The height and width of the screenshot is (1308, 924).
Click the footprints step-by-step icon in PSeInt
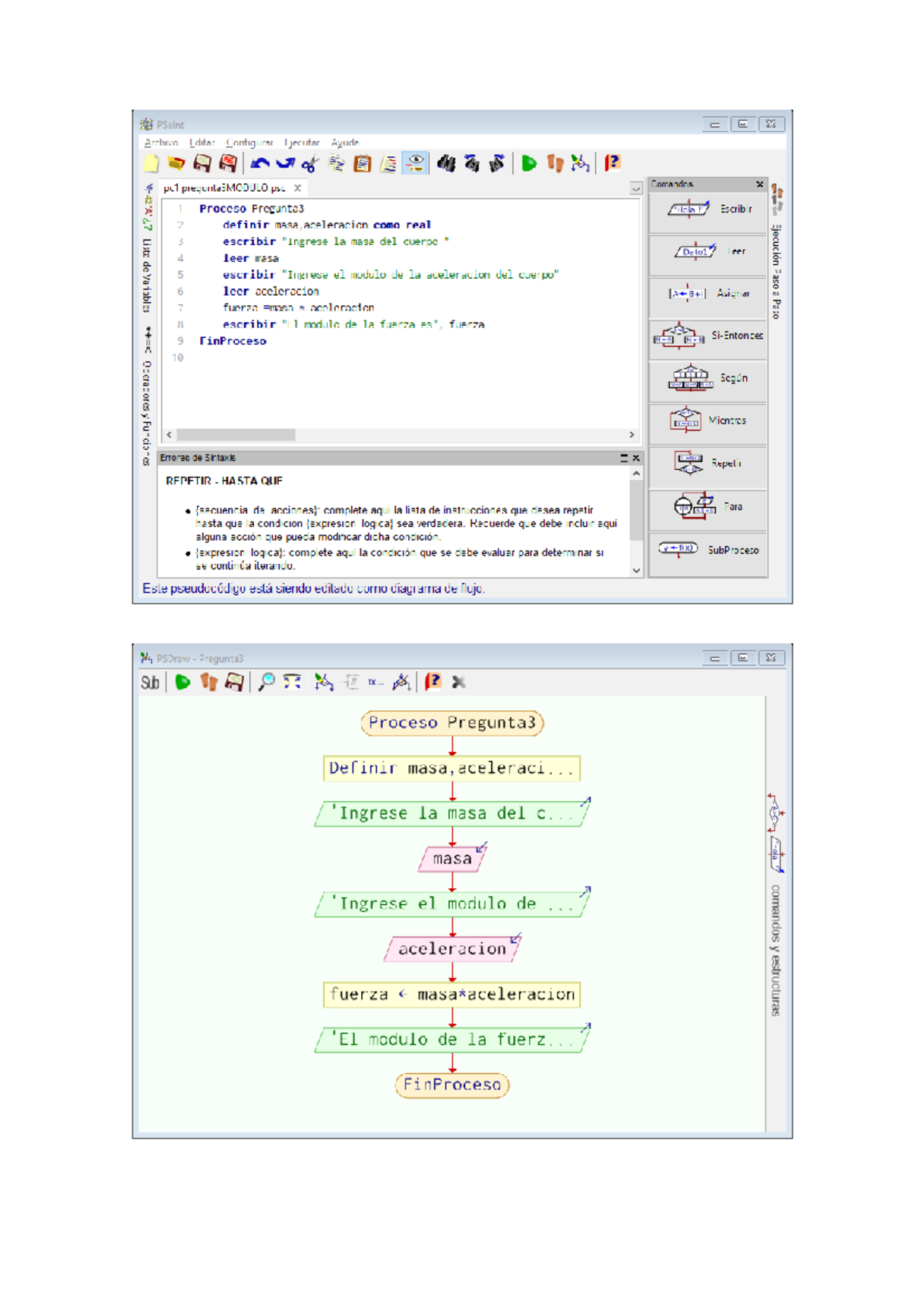(x=554, y=163)
